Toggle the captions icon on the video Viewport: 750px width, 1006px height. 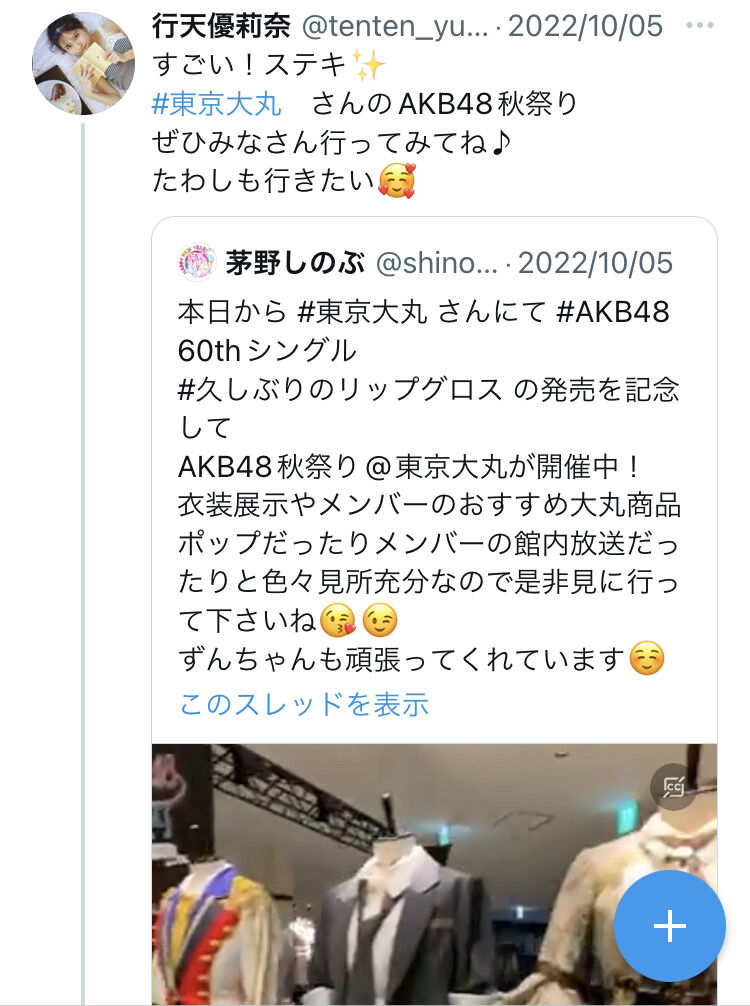674,786
